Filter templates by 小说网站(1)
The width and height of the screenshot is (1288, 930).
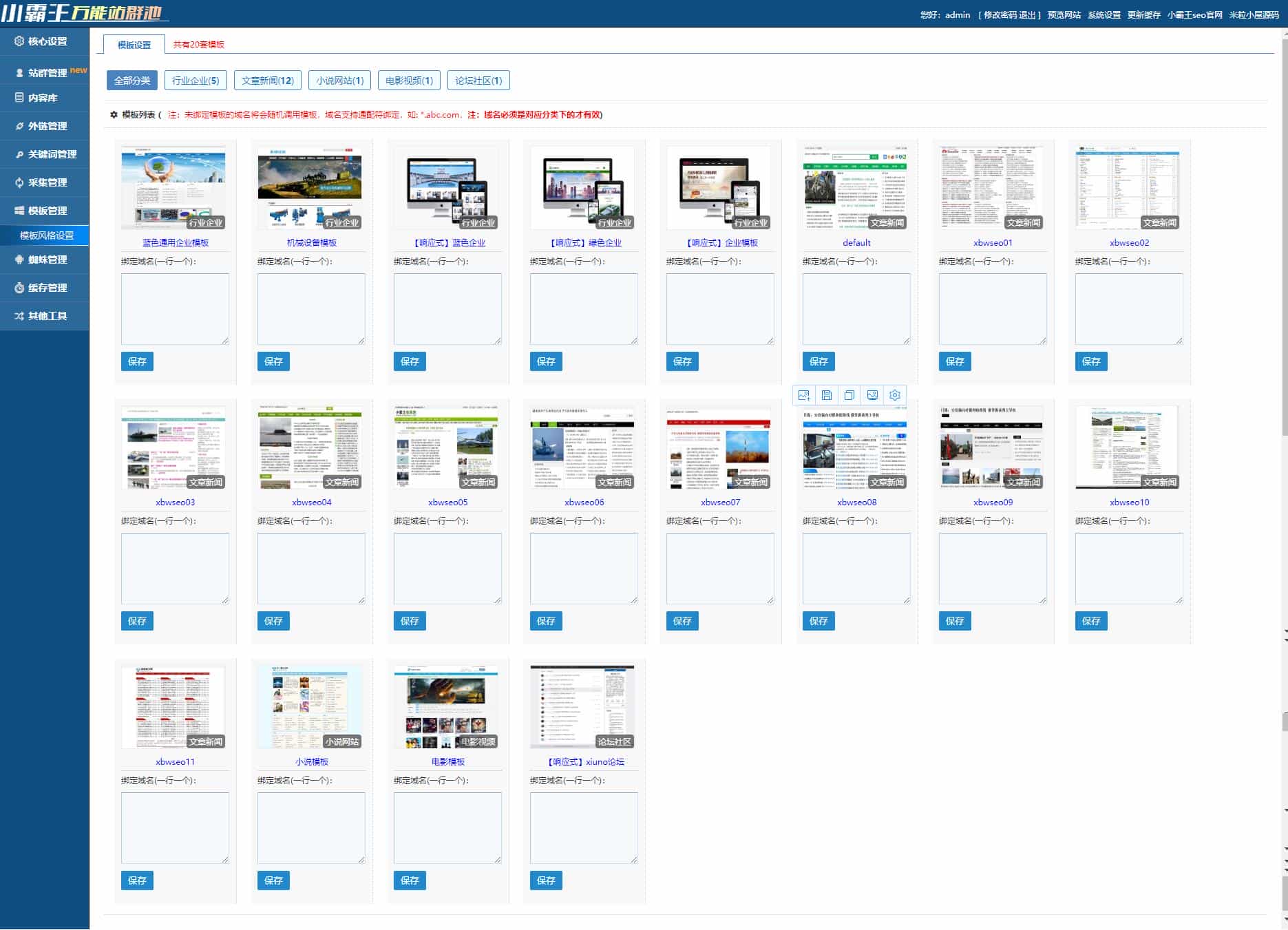click(x=340, y=81)
